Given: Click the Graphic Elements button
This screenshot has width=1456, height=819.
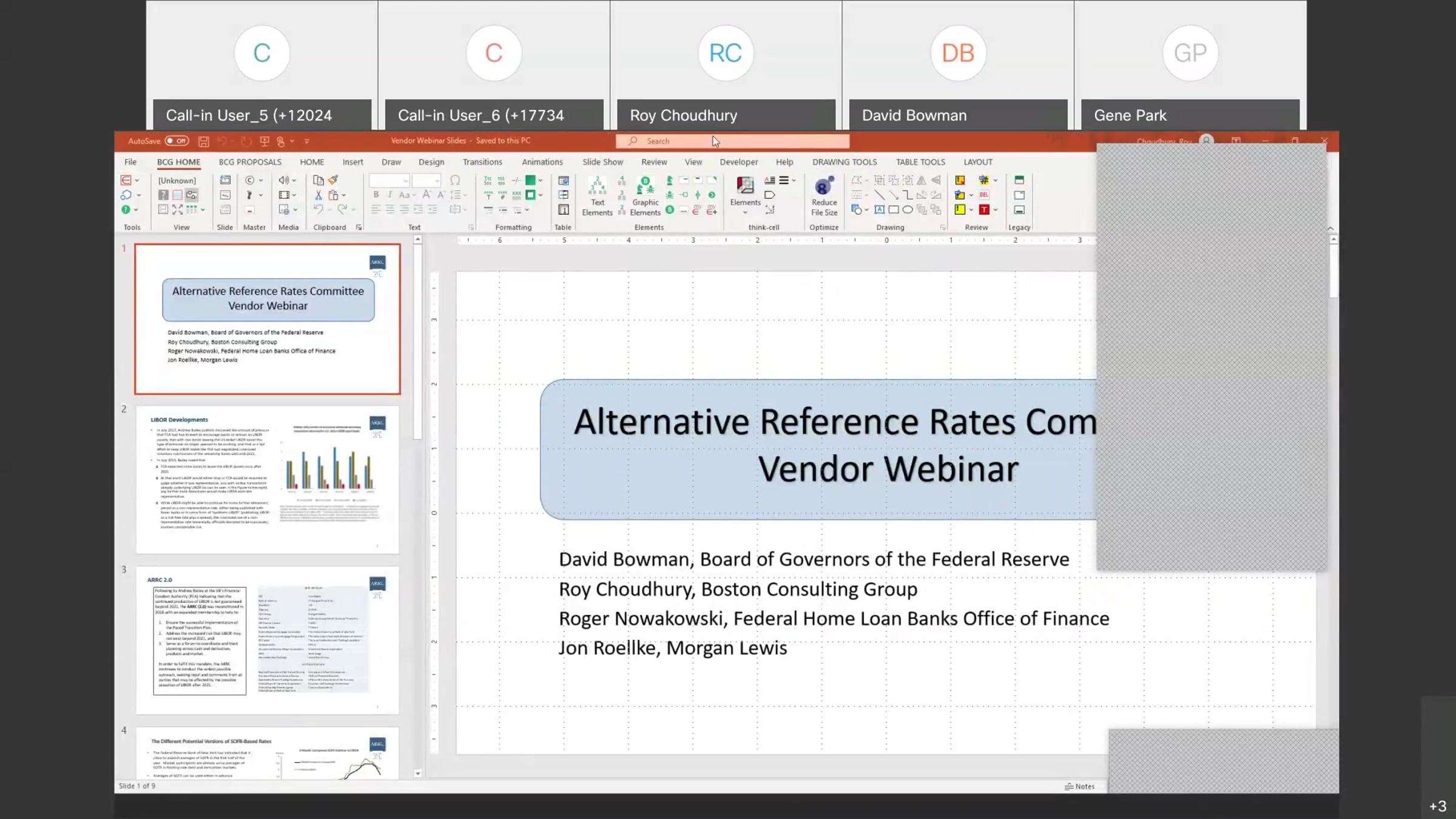Looking at the screenshot, I should point(645,196).
